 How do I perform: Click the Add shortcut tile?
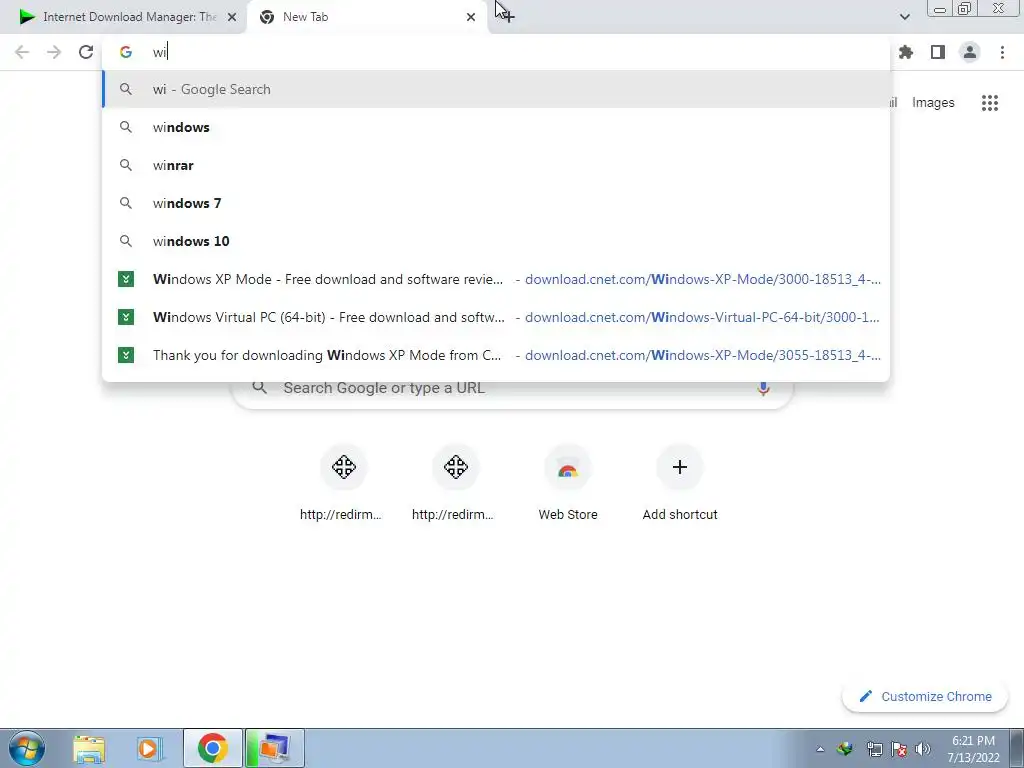680,484
